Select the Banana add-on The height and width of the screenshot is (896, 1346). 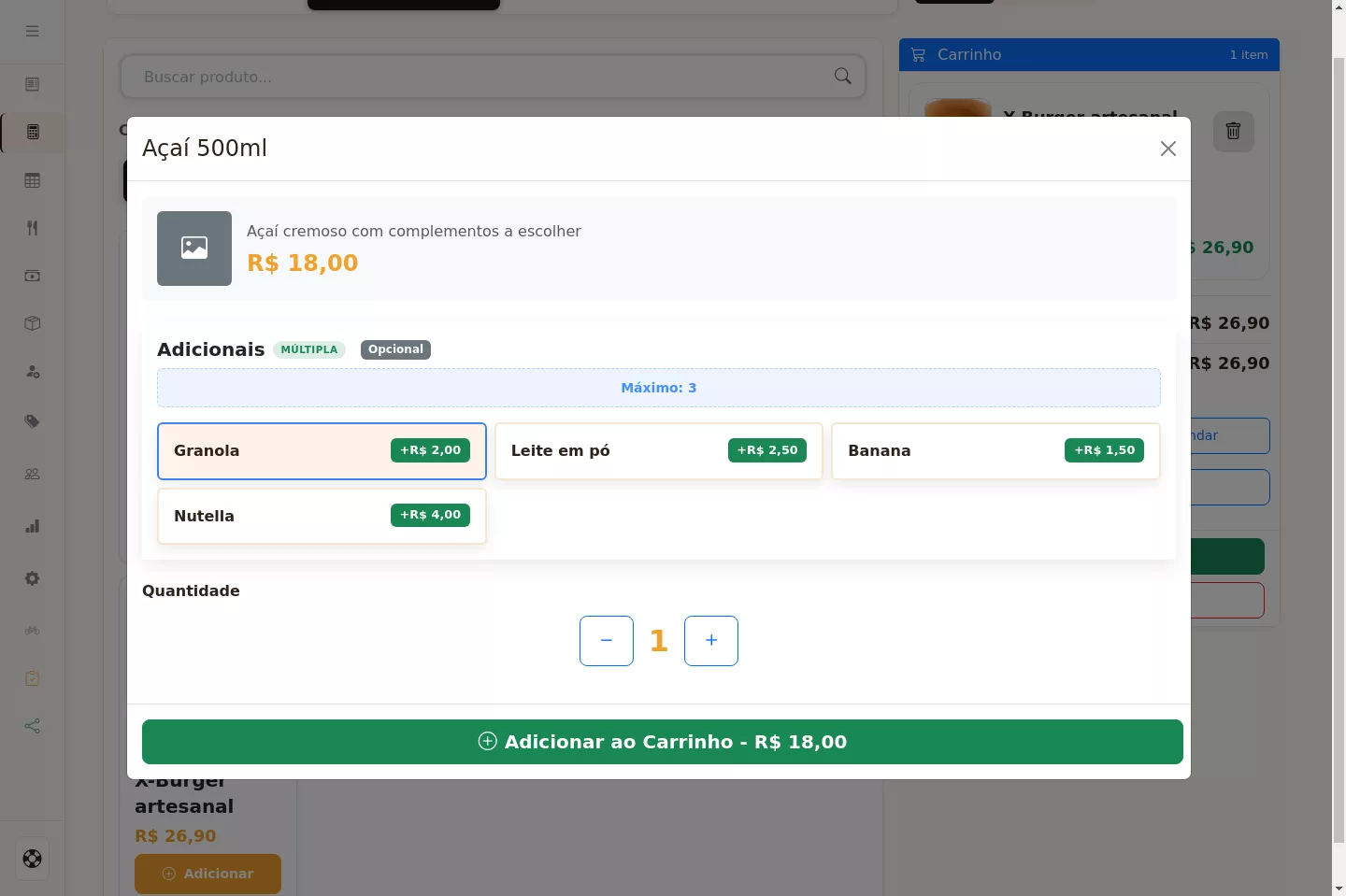(995, 451)
